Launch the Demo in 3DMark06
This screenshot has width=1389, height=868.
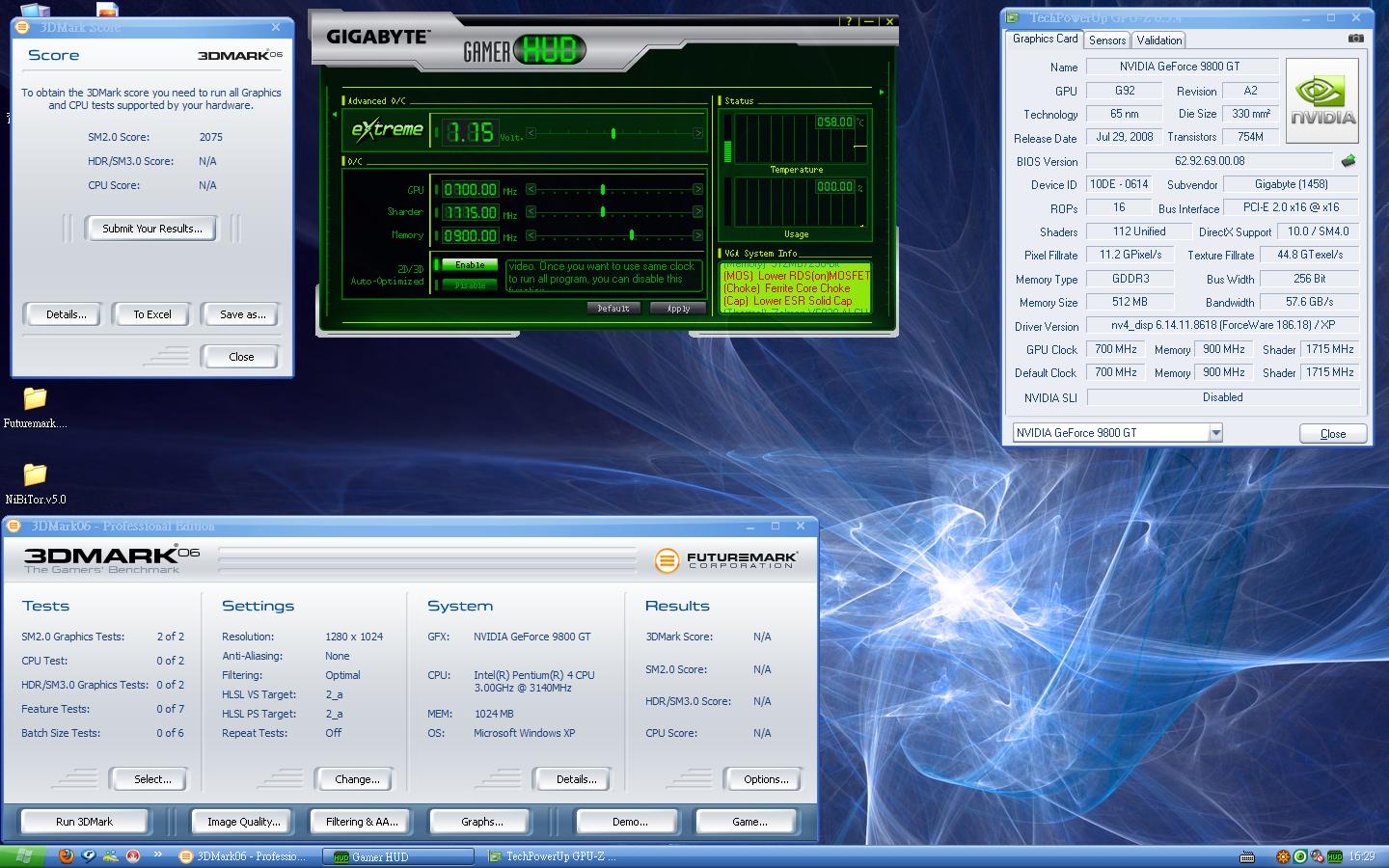(x=629, y=822)
